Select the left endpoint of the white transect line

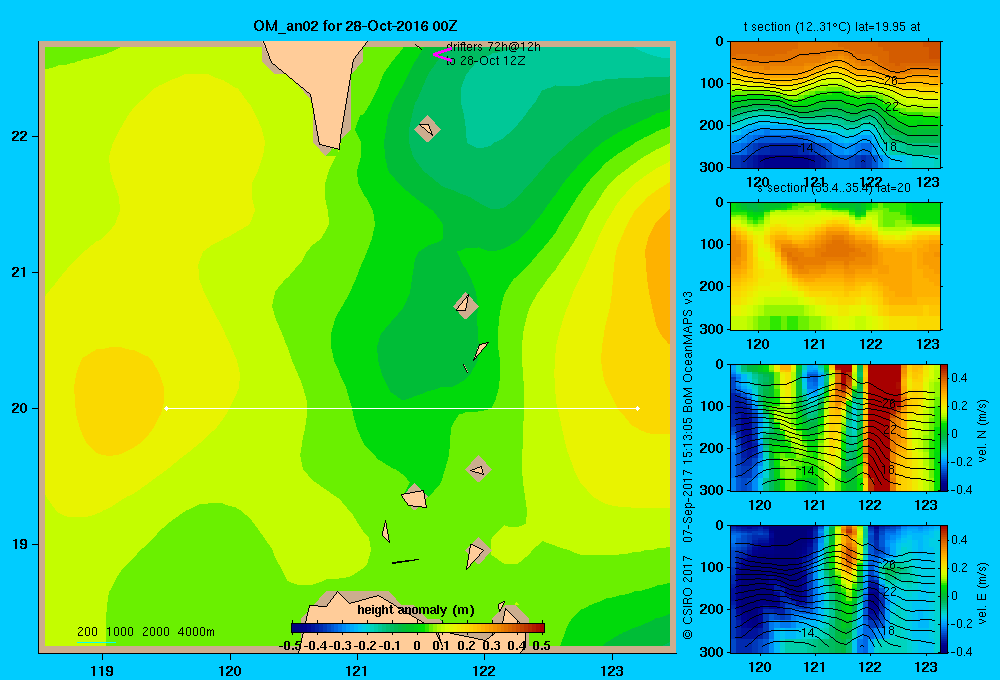point(166,408)
